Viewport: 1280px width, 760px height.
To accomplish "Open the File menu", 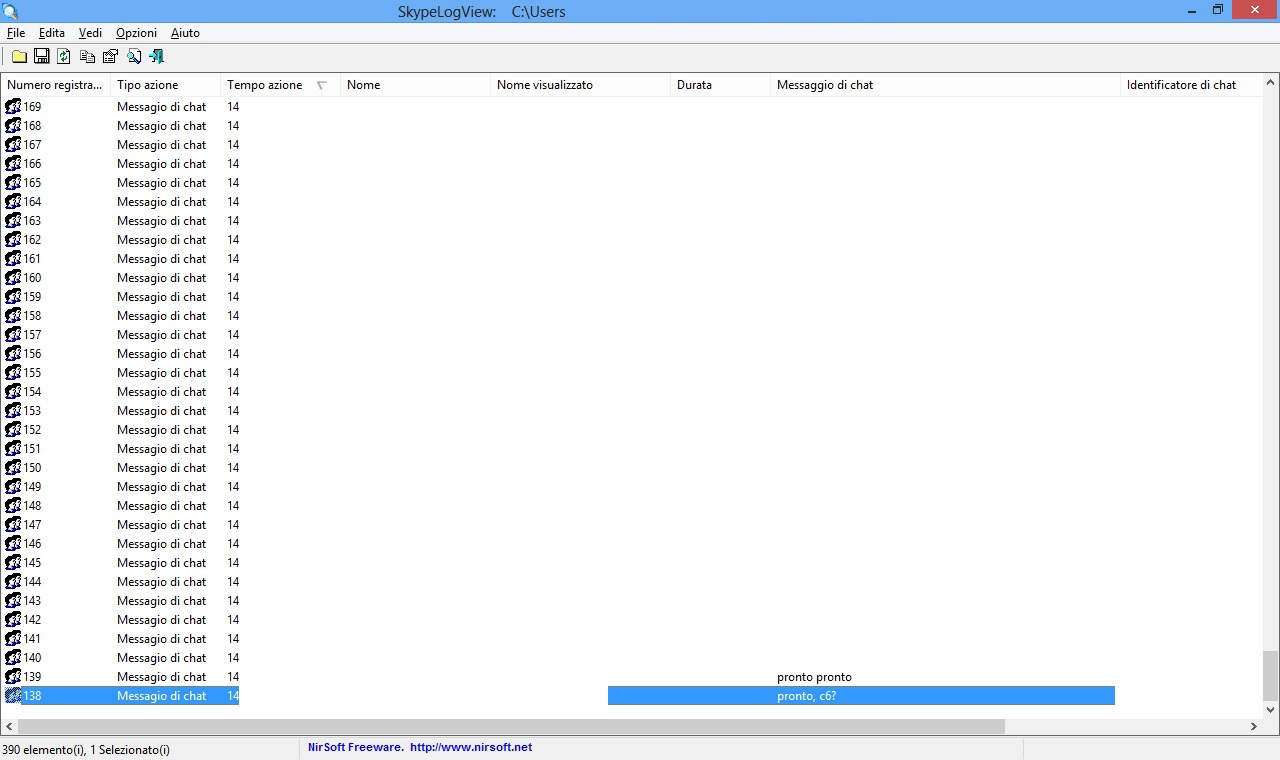I will 16,33.
